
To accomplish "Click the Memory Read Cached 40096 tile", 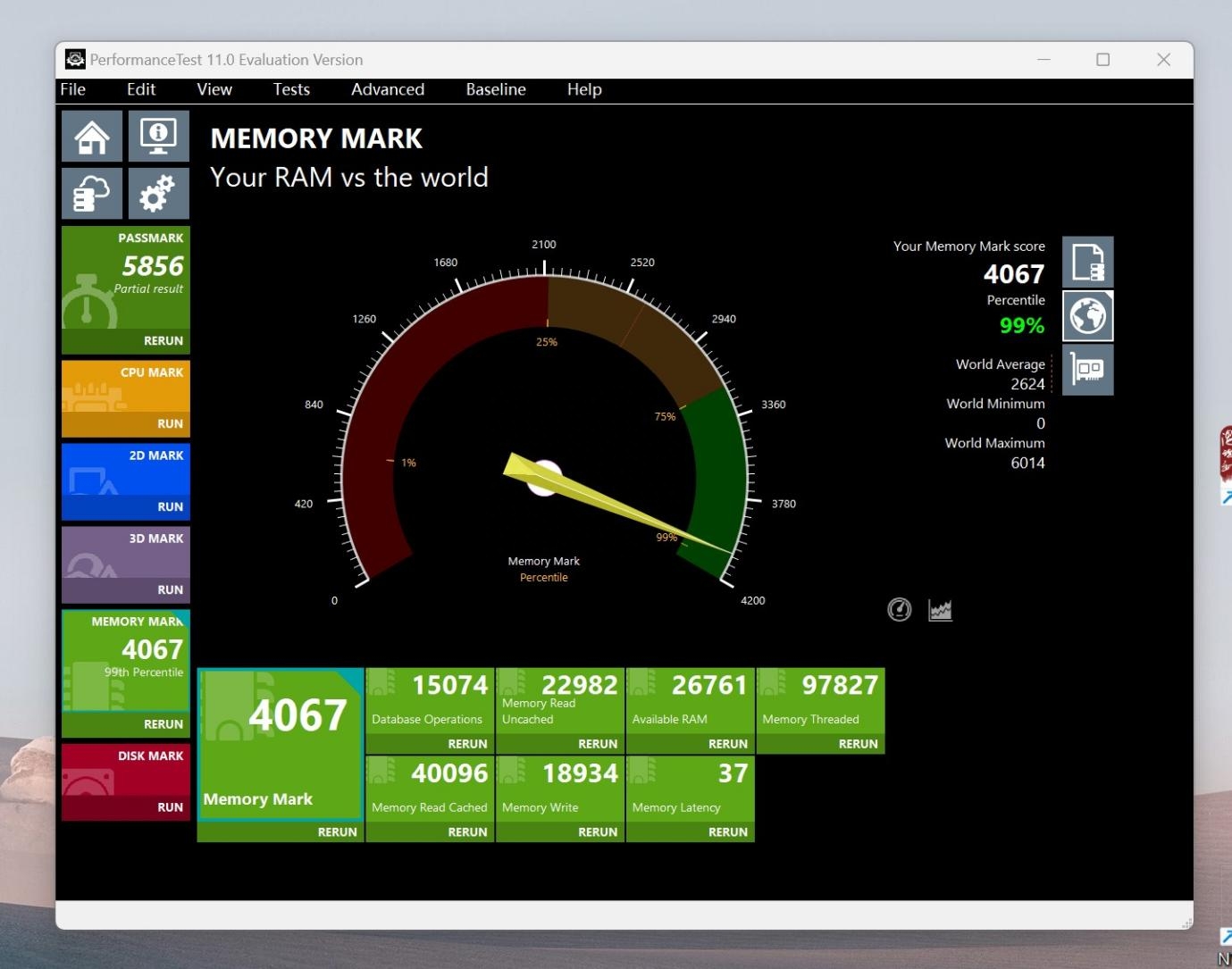I will [x=430, y=789].
